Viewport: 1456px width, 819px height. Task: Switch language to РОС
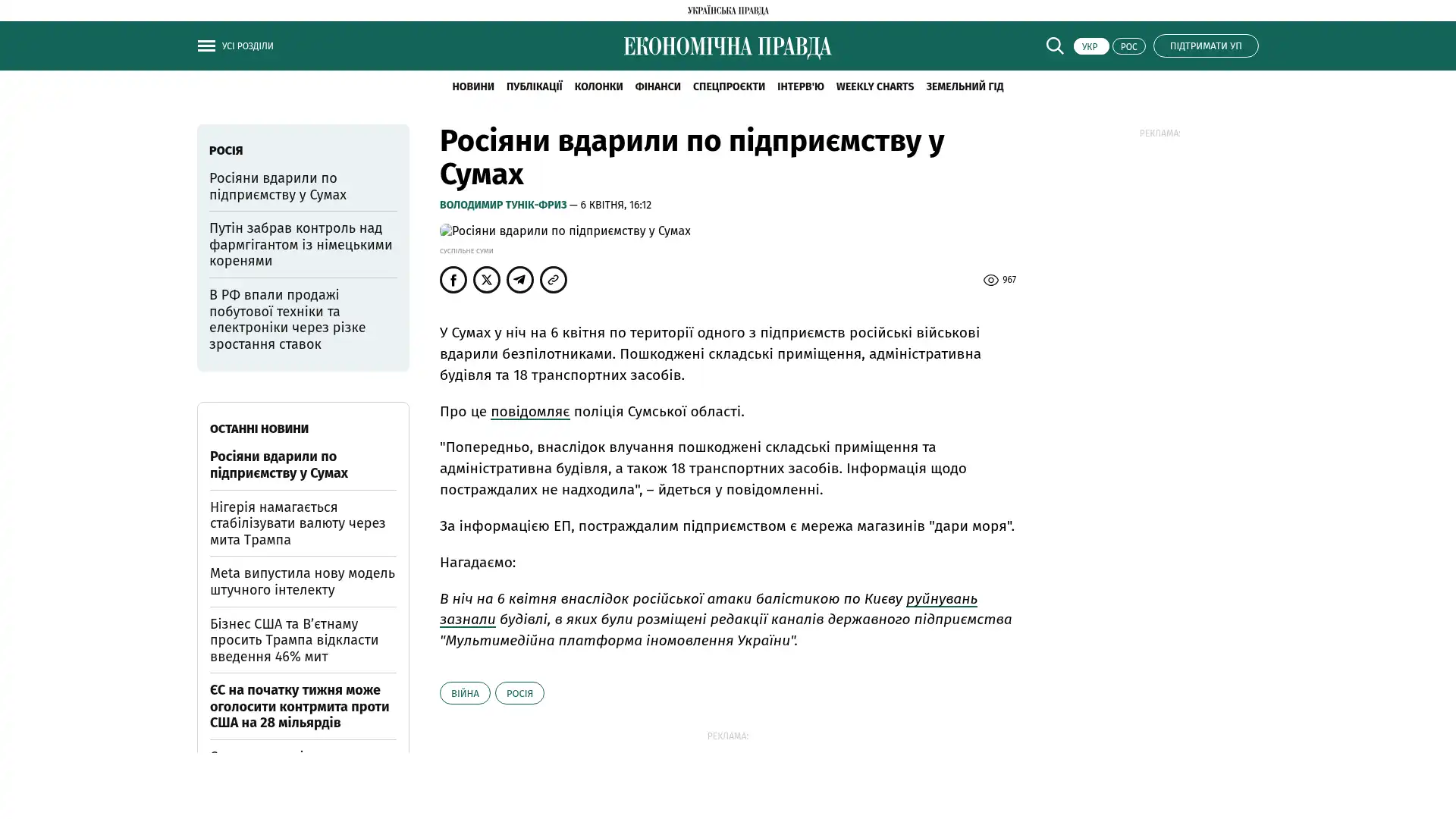[x=1128, y=46]
